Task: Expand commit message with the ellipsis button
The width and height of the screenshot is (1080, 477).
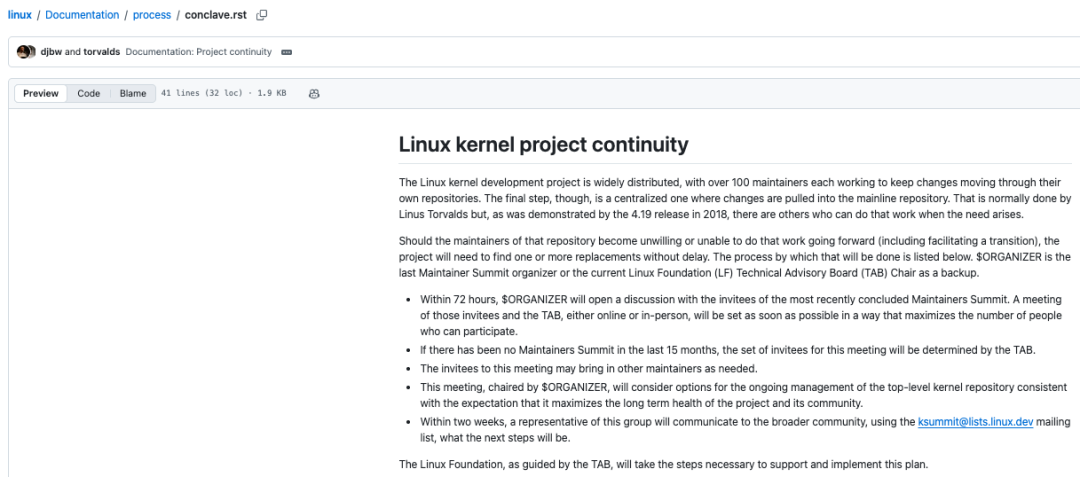Action: click(x=287, y=52)
